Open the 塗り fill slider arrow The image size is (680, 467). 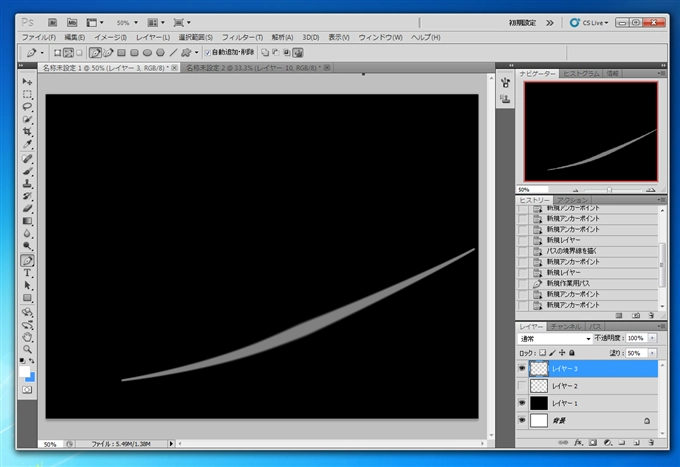coord(652,353)
